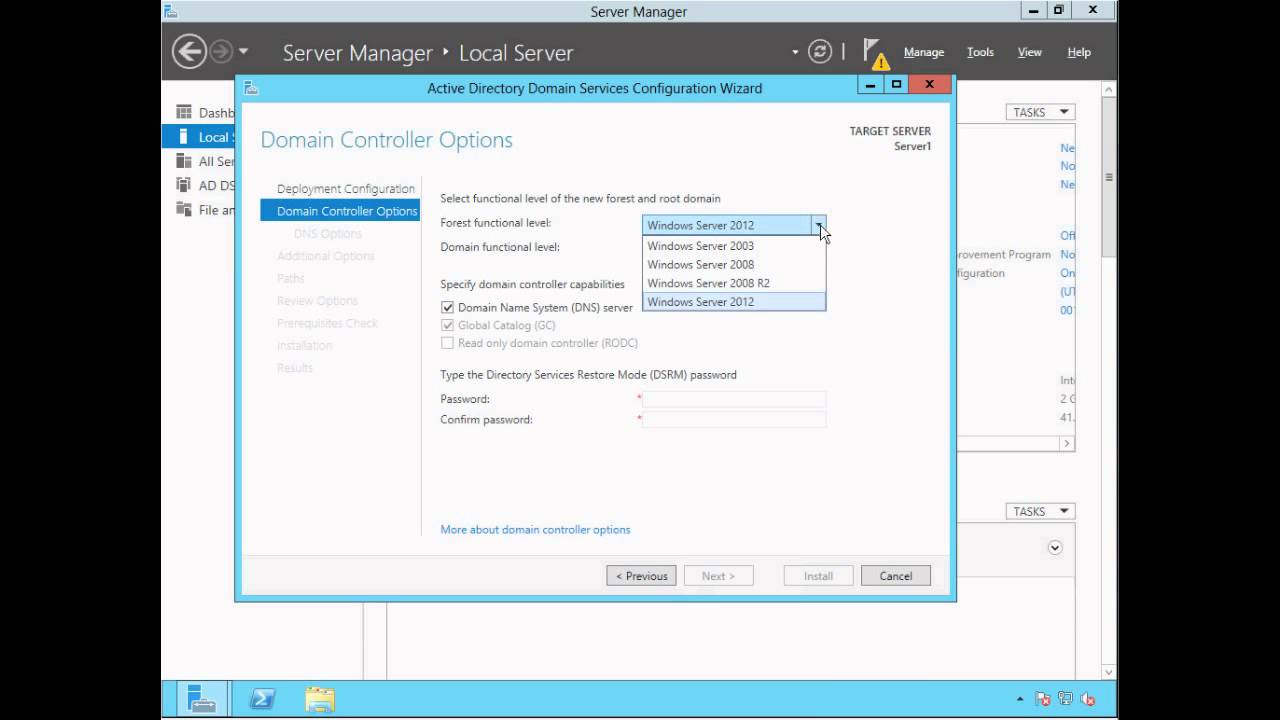Toggle Read only domain controller (RODC) checkbox
The width and height of the screenshot is (1280, 720).
click(447, 343)
